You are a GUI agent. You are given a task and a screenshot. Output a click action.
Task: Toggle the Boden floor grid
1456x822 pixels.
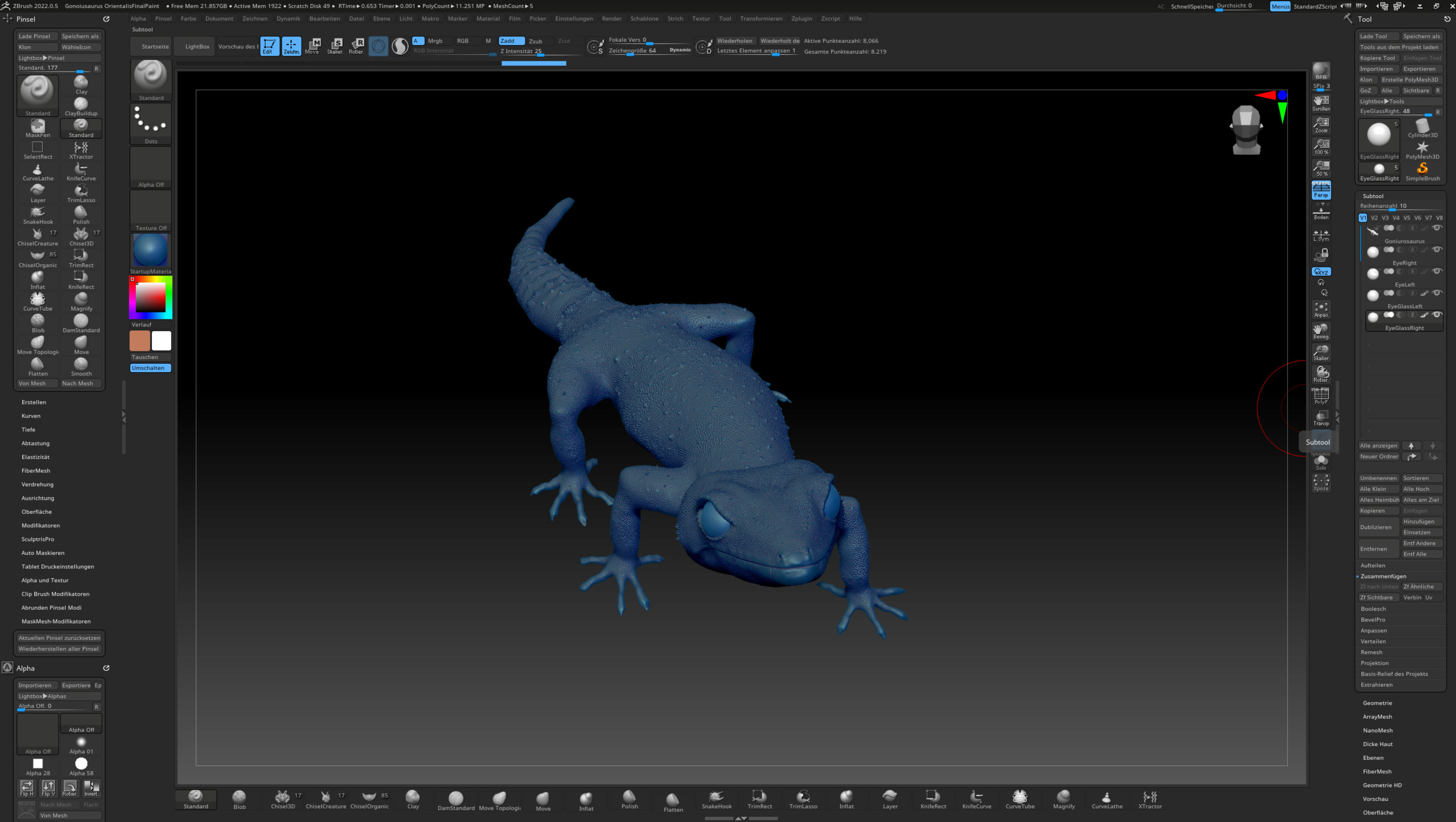coord(1321,213)
